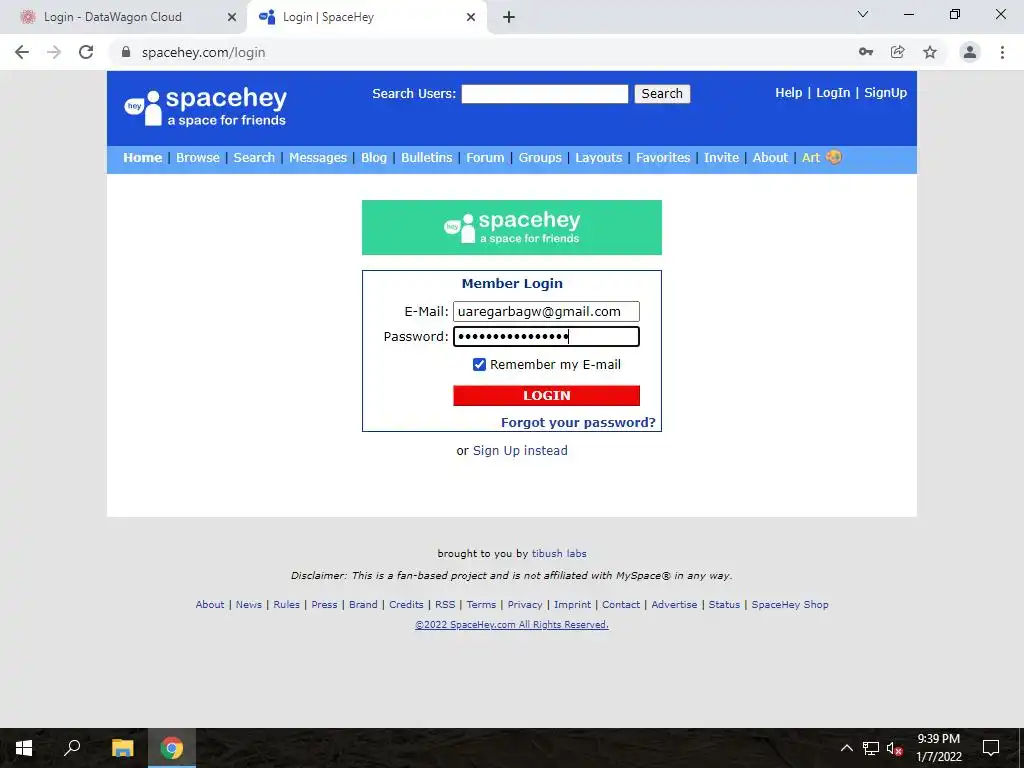Viewport: 1024px width, 768px height.
Task: Click the E-Mail input field
Action: pyautogui.click(x=546, y=312)
